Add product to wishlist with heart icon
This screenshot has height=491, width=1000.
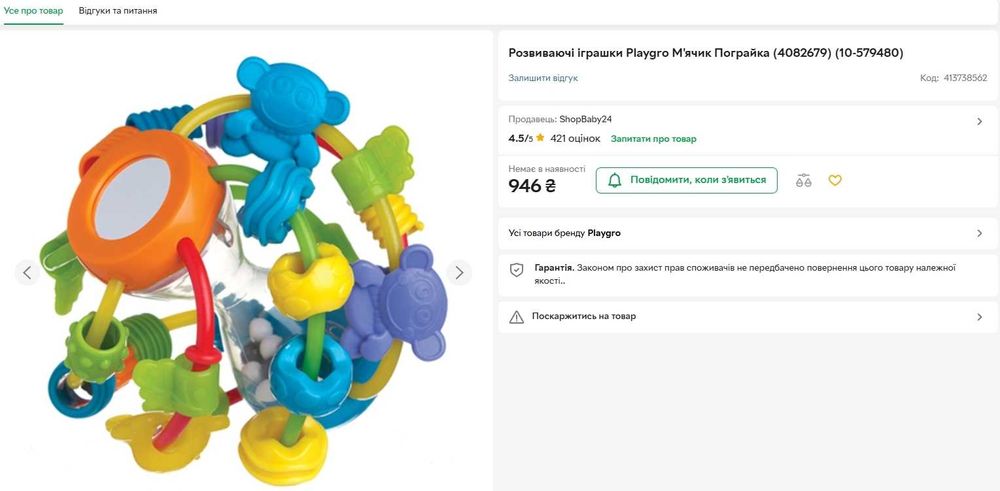point(835,181)
